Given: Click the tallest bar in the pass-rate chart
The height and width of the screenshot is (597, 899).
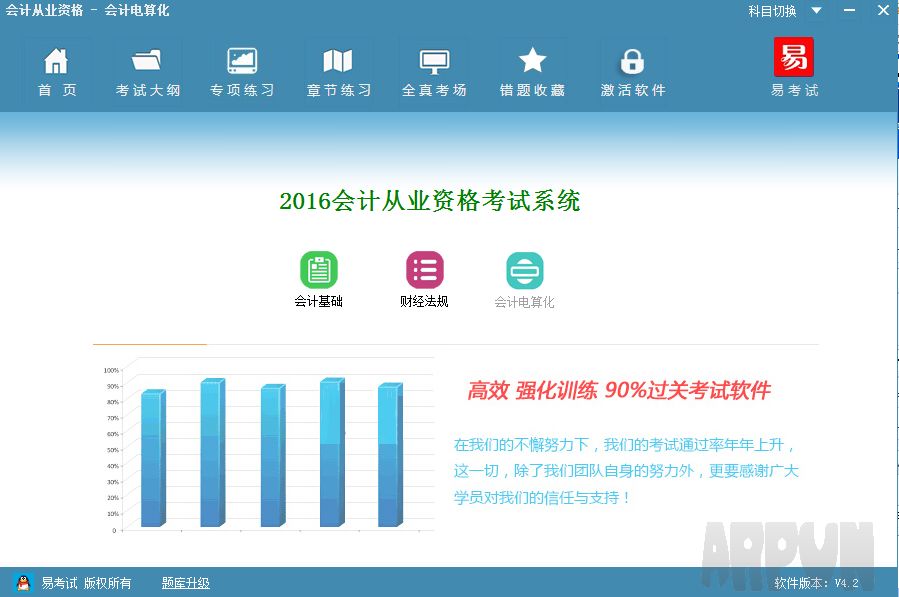Looking at the screenshot, I should pyautogui.click(x=330, y=450).
